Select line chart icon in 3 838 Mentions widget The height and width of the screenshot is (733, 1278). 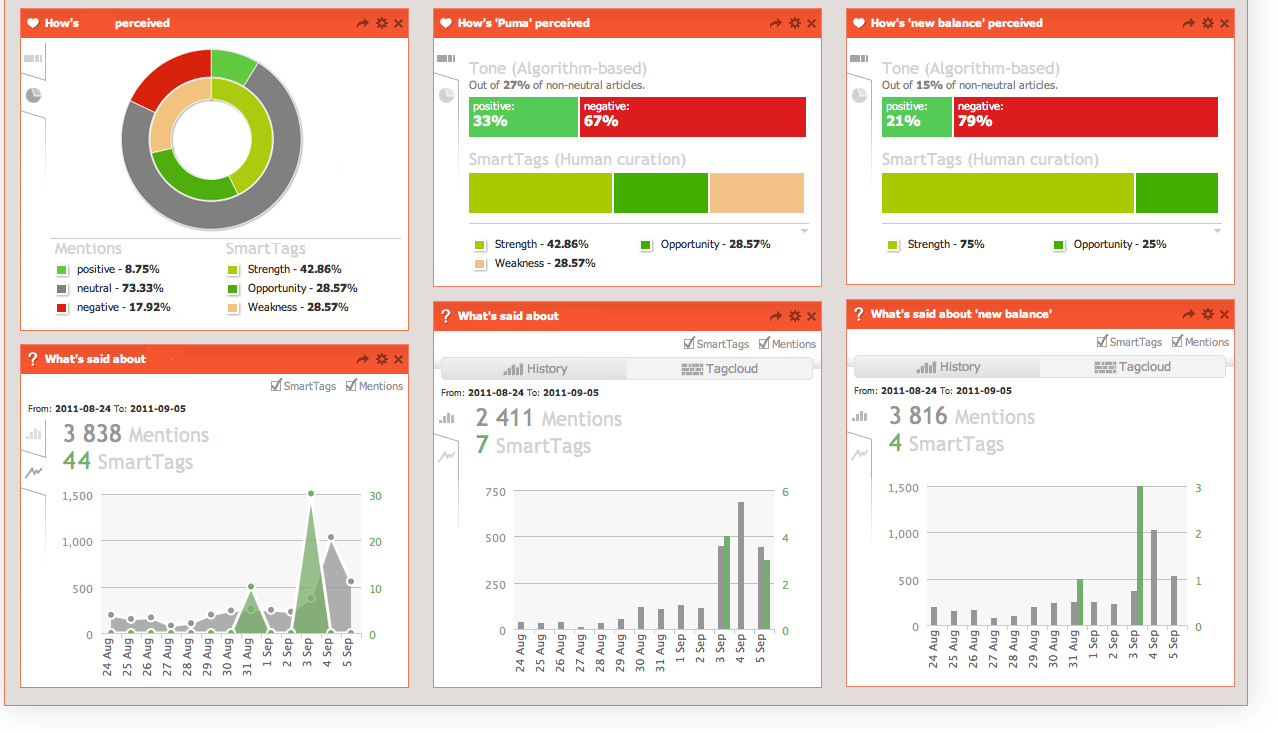(x=34, y=472)
